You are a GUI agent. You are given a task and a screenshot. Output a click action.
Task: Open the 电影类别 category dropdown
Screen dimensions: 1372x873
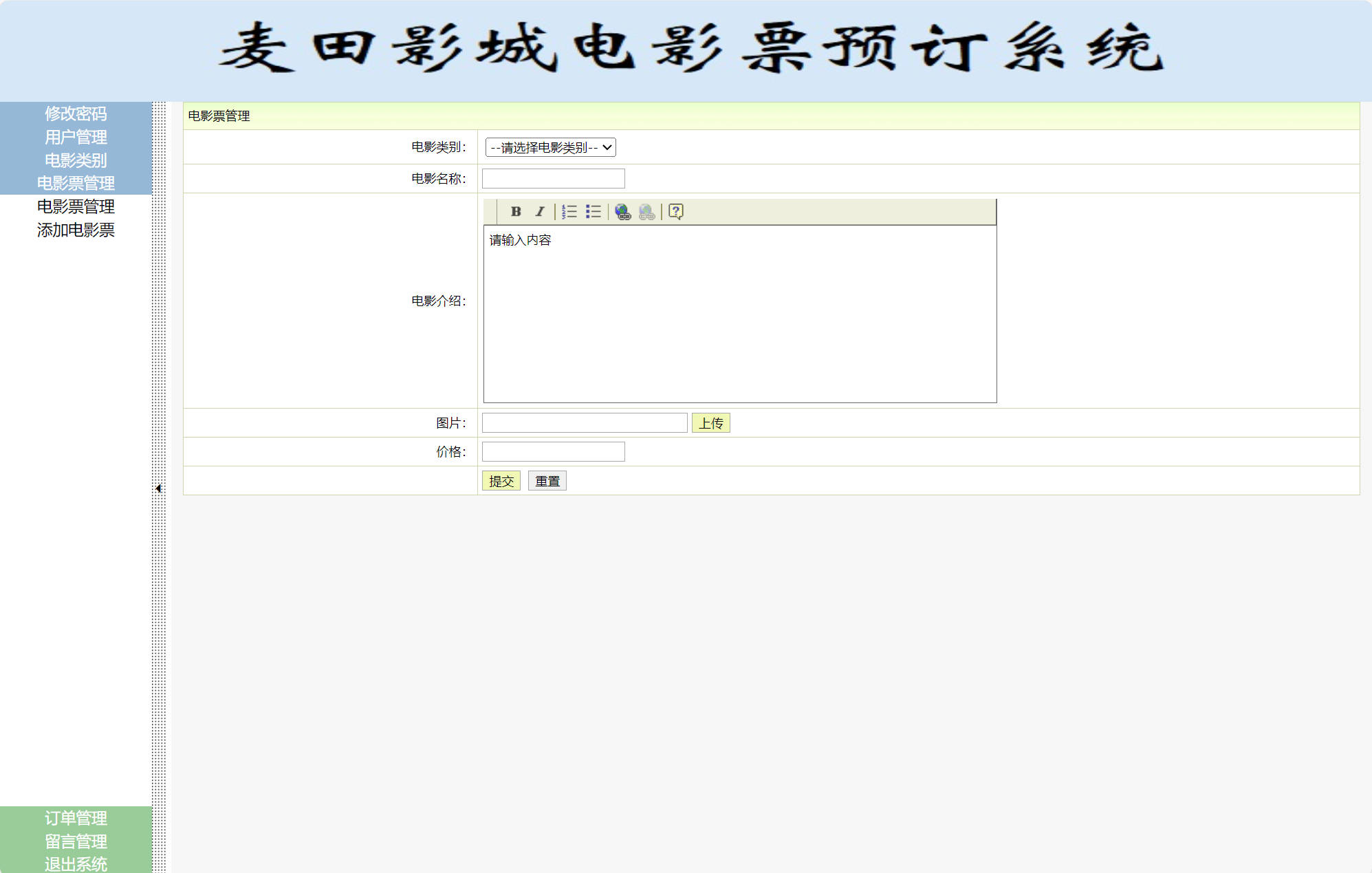[x=550, y=147]
